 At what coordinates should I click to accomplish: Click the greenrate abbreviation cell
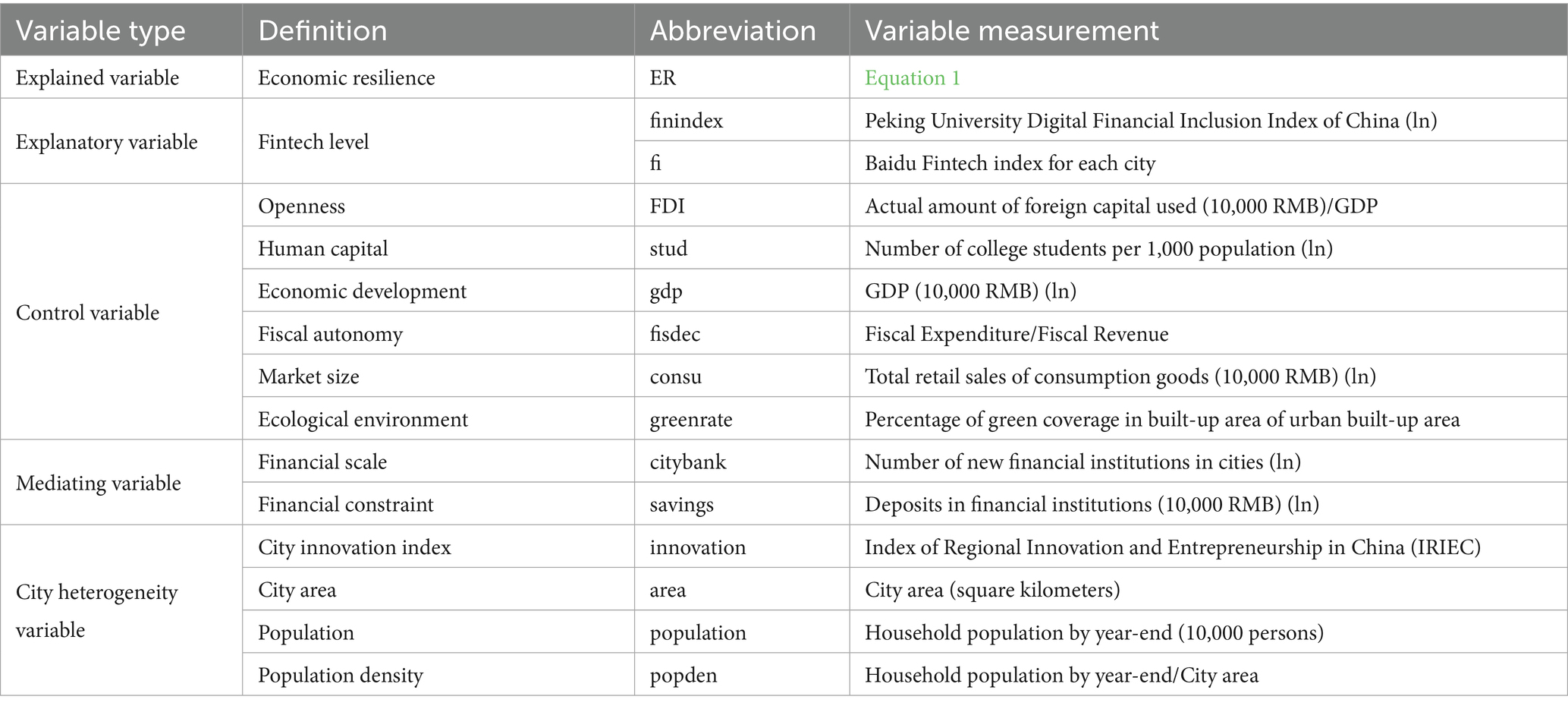coord(690,420)
